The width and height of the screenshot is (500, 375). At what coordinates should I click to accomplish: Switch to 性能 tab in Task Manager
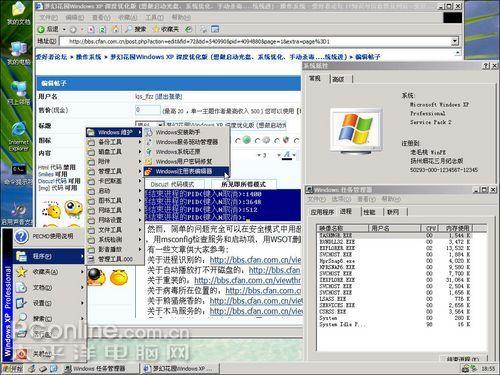click(x=369, y=212)
